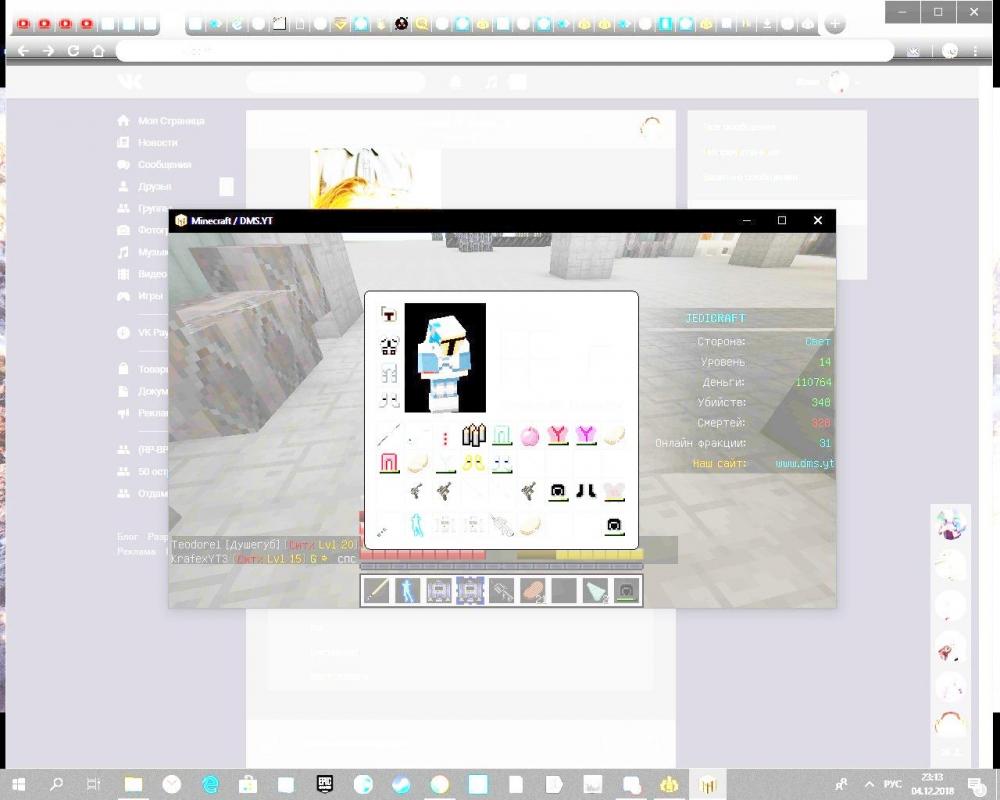Reload the page with browser refresh button

coord(73,50)
